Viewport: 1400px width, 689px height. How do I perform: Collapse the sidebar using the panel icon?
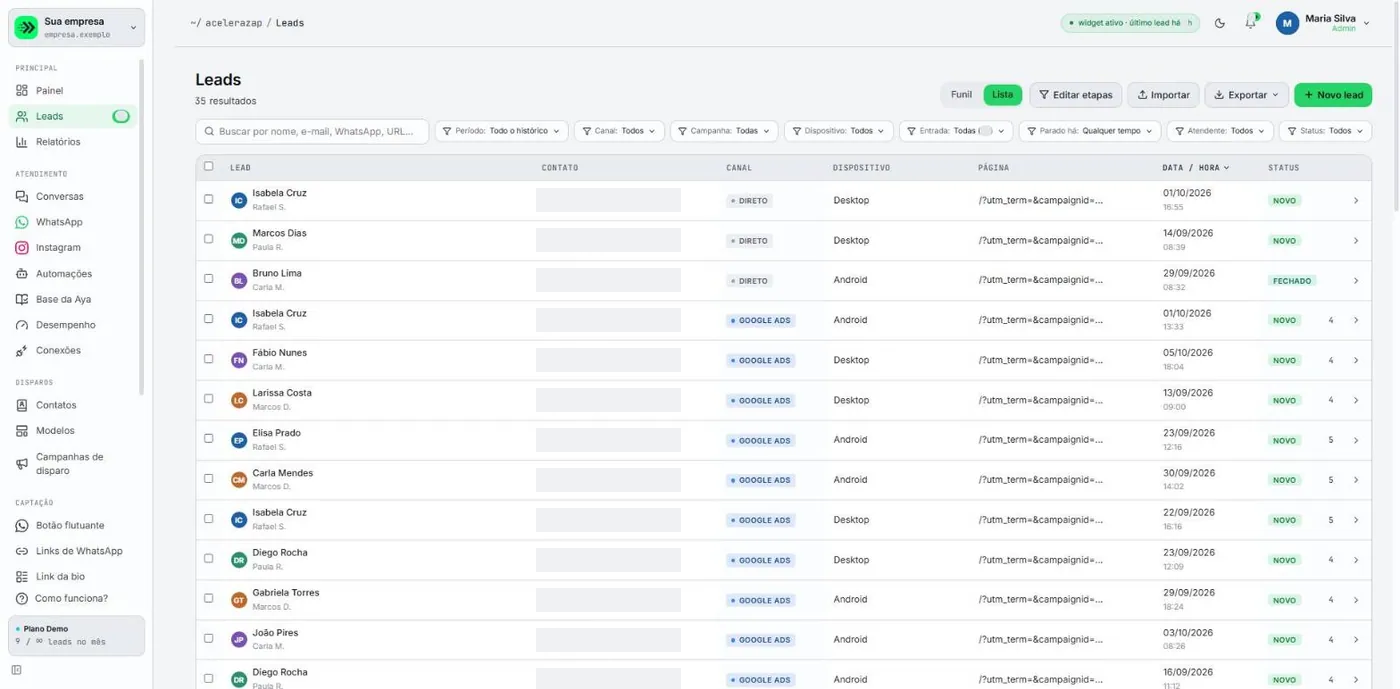pos(16,670)
